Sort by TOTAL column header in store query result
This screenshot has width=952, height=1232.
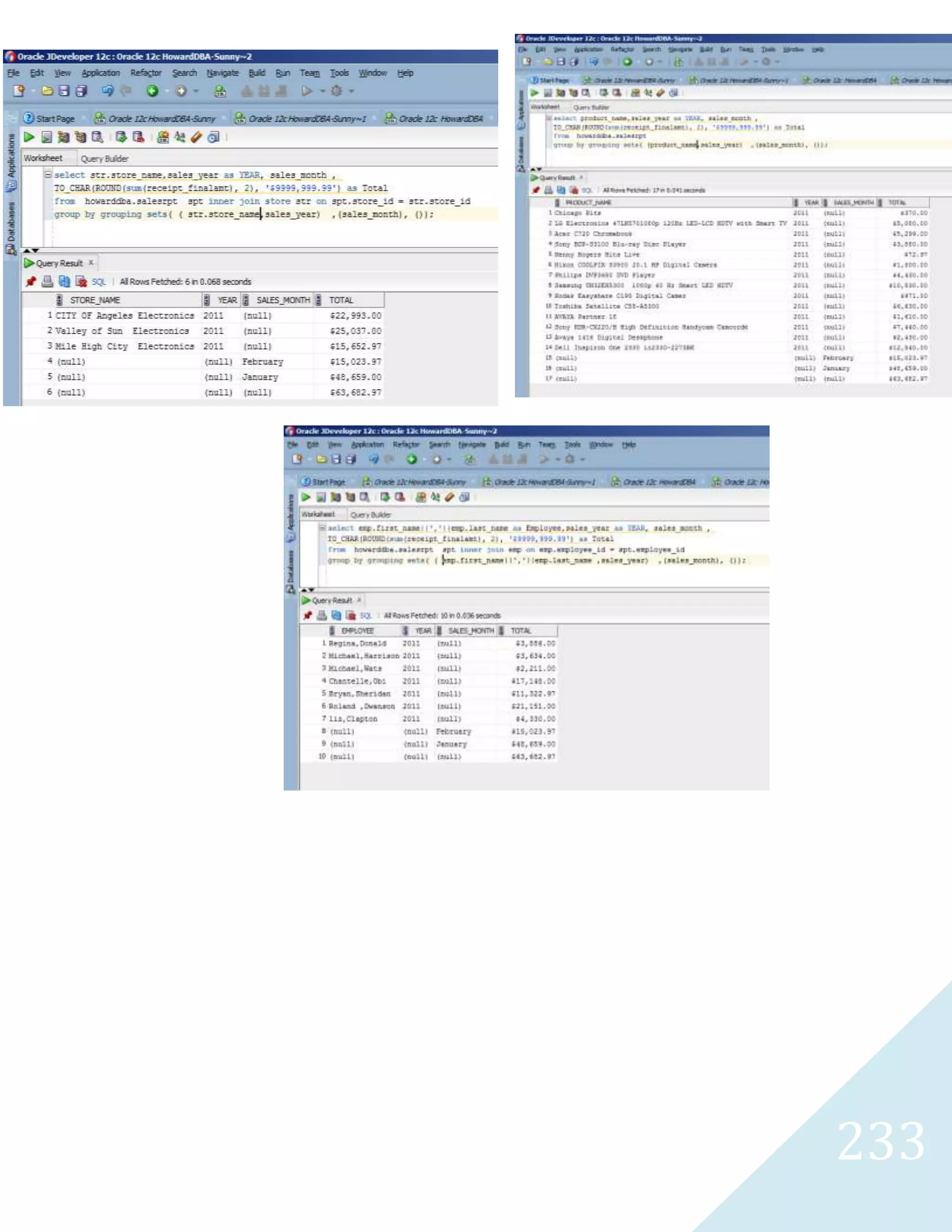(x=350, y=300)
